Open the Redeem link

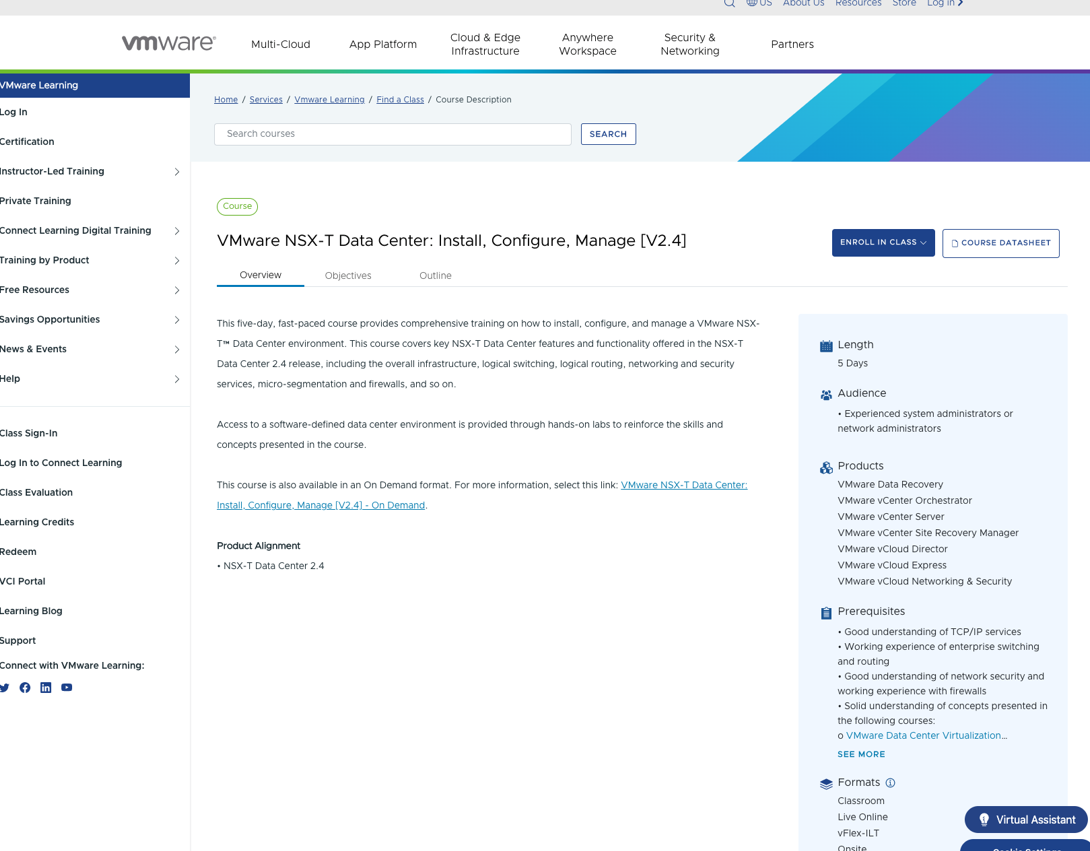18,552
